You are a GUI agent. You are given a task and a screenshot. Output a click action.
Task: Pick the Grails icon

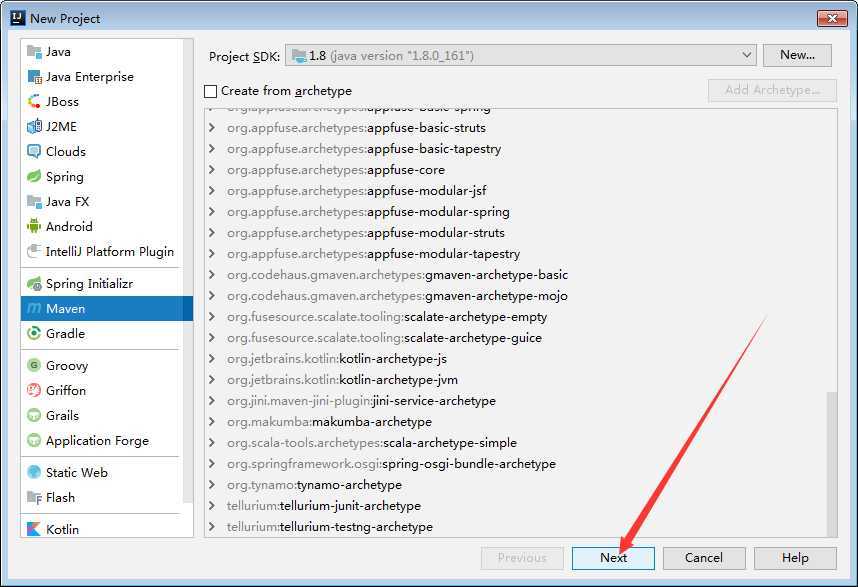pos(34,416)
